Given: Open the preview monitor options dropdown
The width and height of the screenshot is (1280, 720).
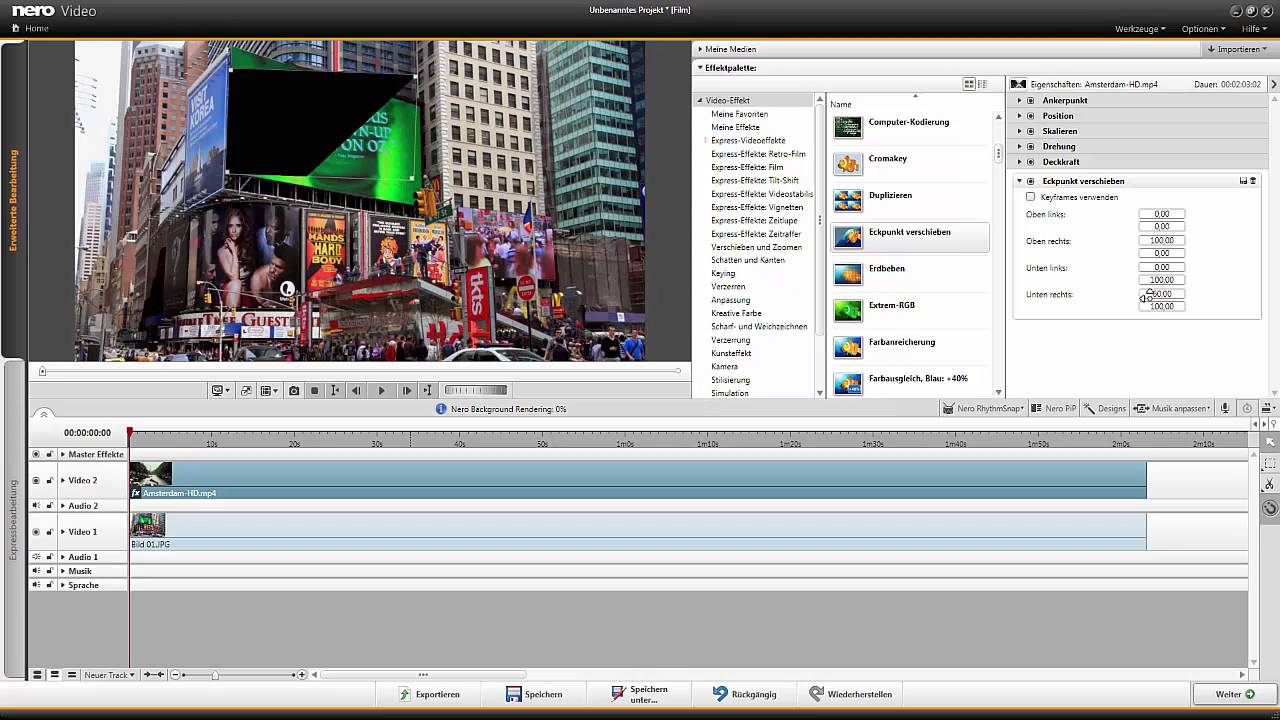Looking at the screenshot, I should point(221,391).
